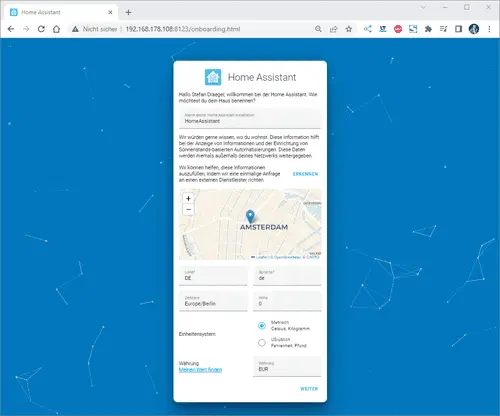The image size is (500, 416).
Task: Open the Zeitzone dropdown Europe/Berlin
Action: (x=213, y=301)
